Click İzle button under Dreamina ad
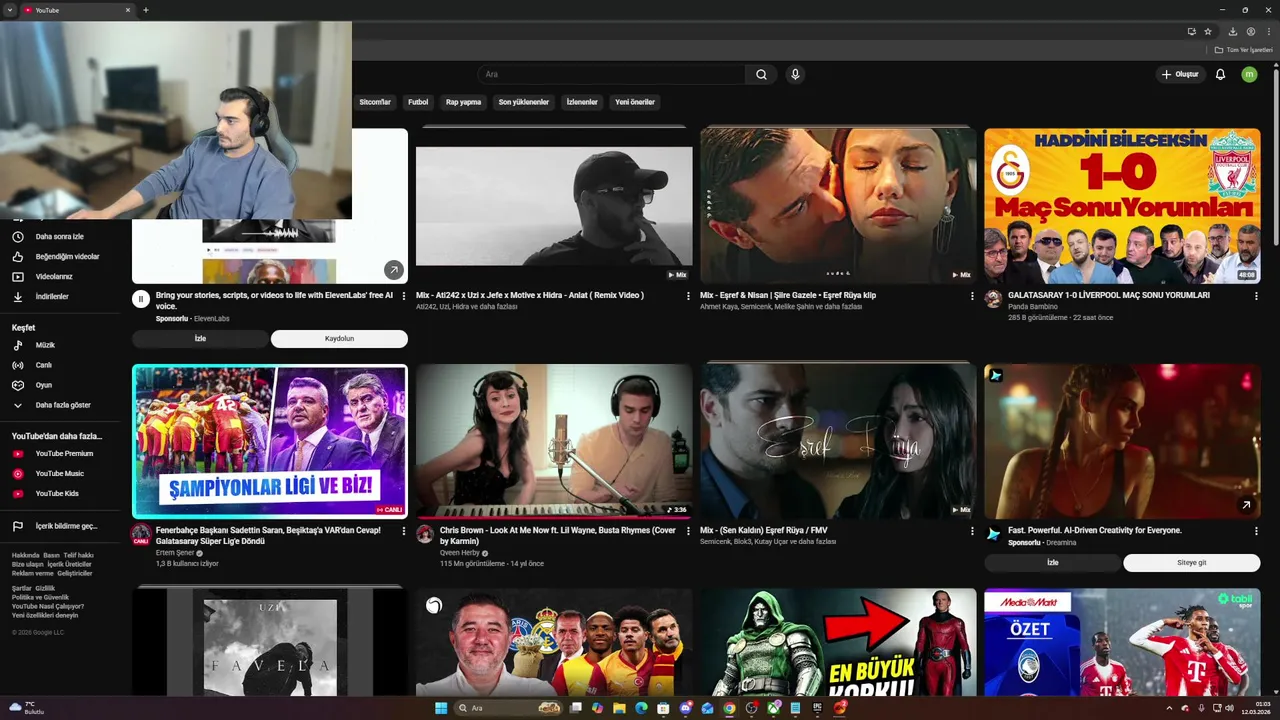Screen dimensions: 1280x720 tap(1052, 563)
